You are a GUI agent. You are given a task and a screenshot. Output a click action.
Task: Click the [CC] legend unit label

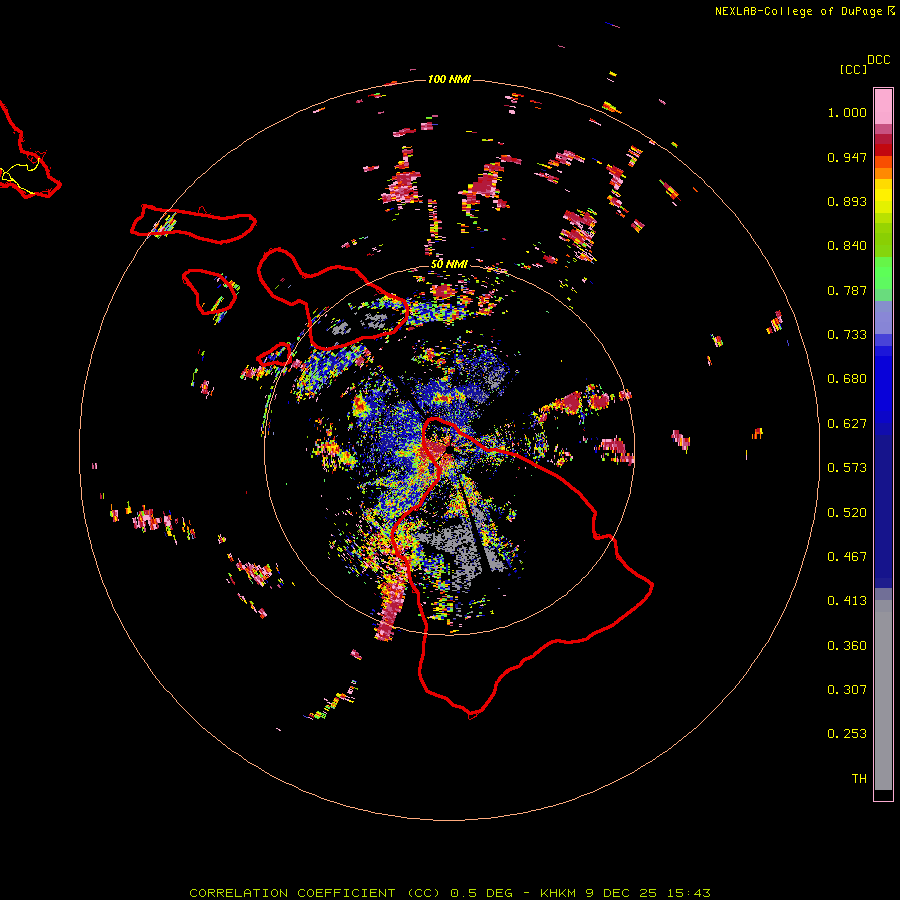tap(853, 69)
